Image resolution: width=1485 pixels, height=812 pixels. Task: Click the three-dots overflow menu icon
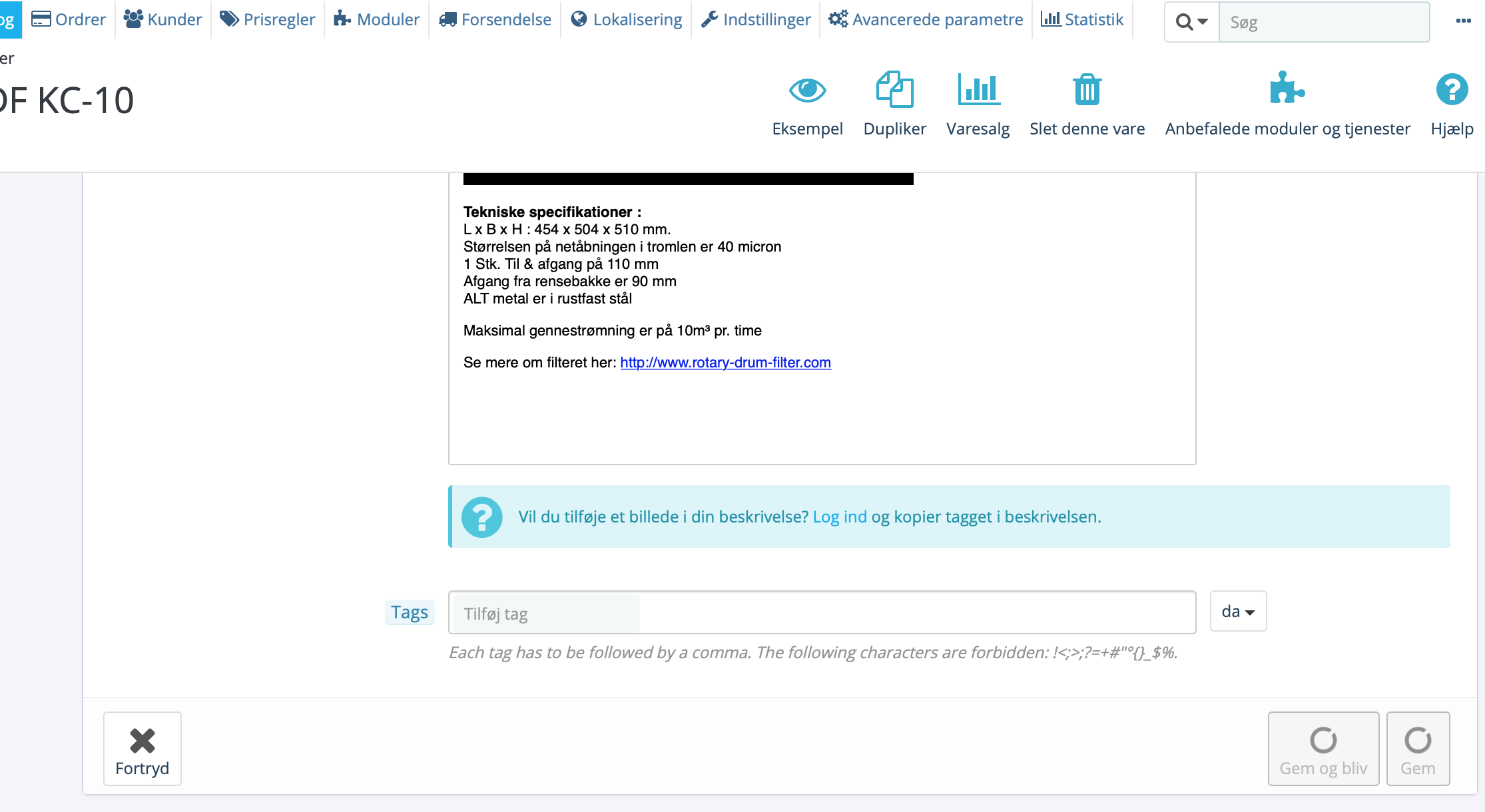[1463, 21]
